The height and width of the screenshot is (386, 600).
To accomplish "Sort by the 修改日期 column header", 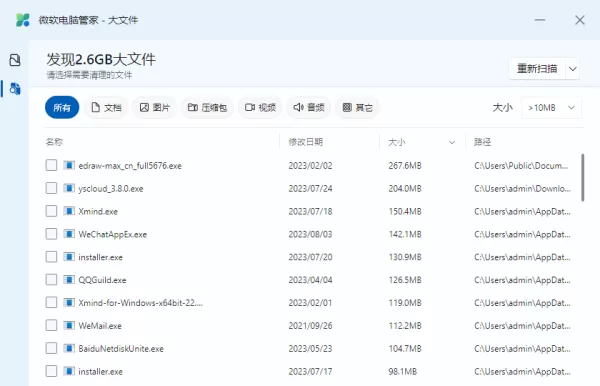I will coord(305,142).
